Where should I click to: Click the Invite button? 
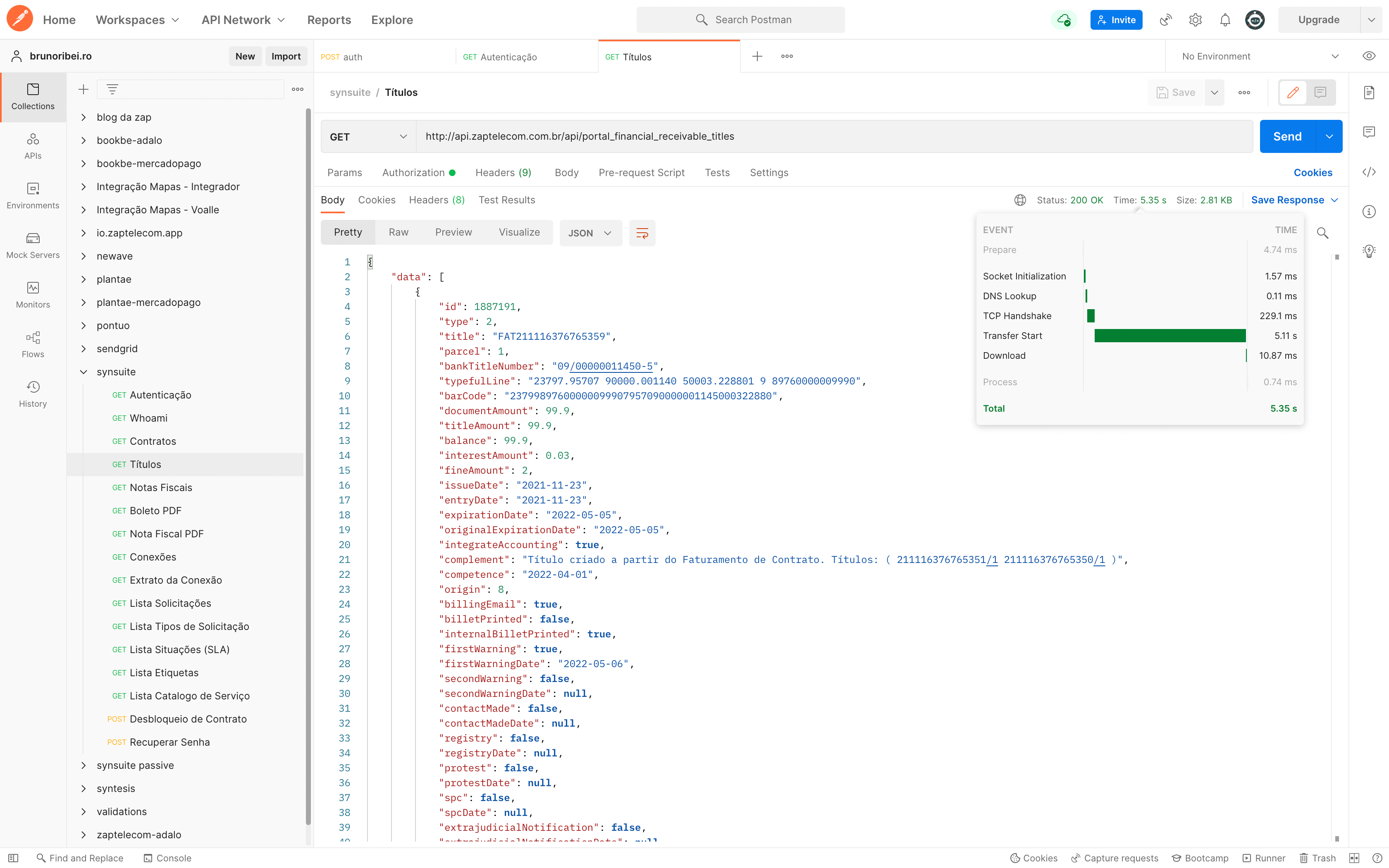1116,20
